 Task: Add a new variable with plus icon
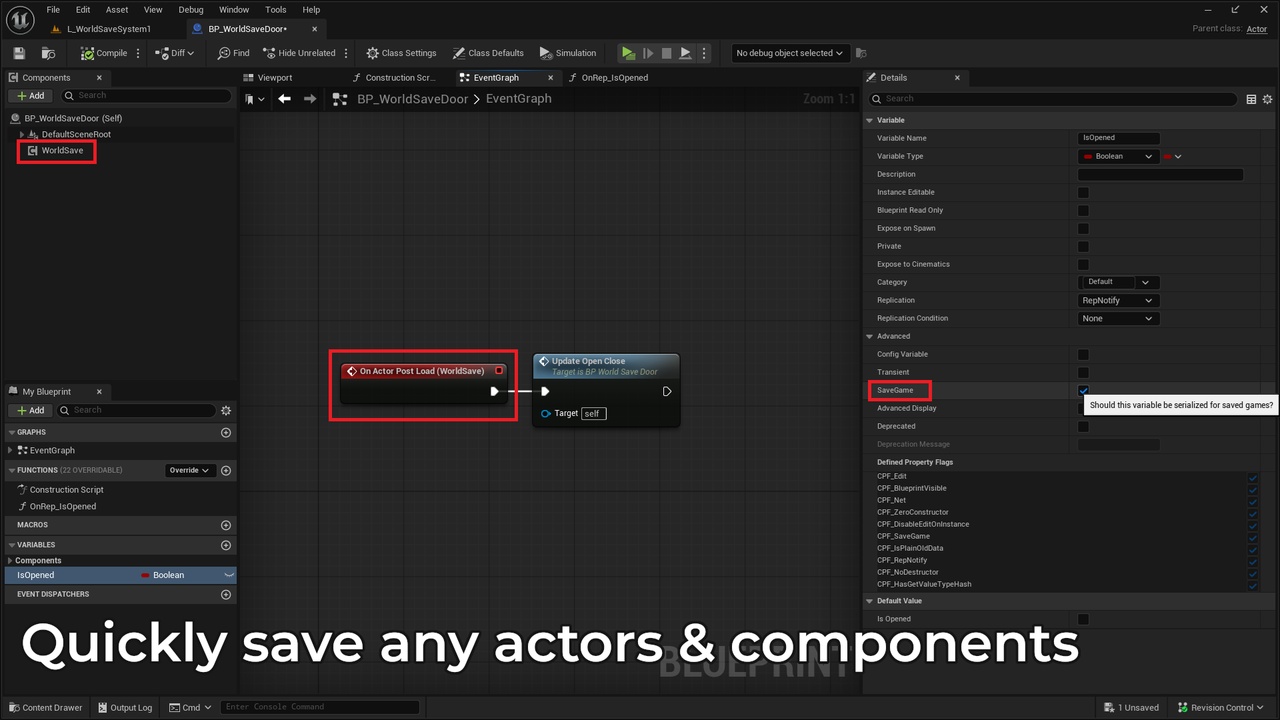click(x=226, y=545)
